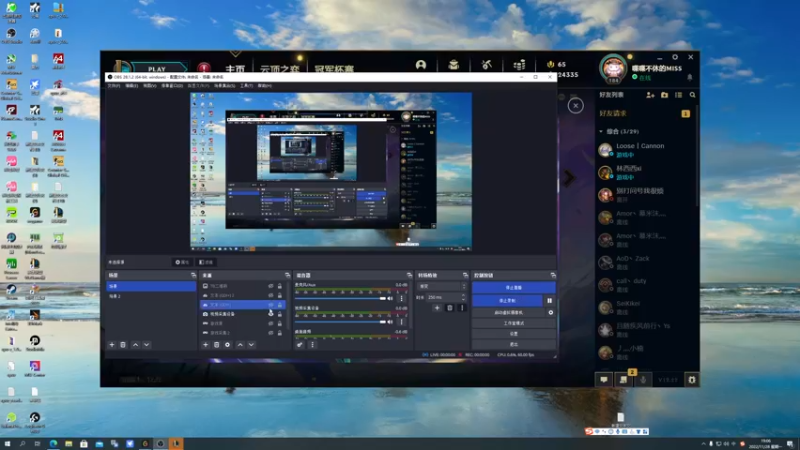Move the selected source up in list
Viewport: 800px width, 450px height.
coord(240,345)
